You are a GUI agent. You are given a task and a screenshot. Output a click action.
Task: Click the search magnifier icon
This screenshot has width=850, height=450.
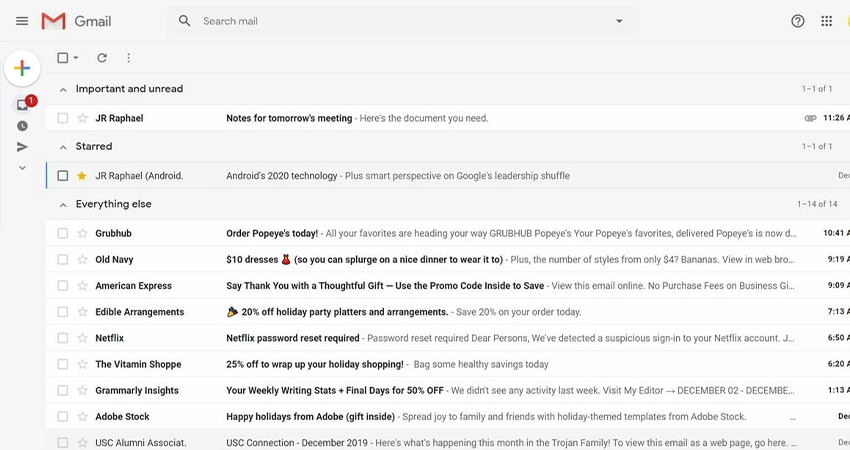click(184, 21)
